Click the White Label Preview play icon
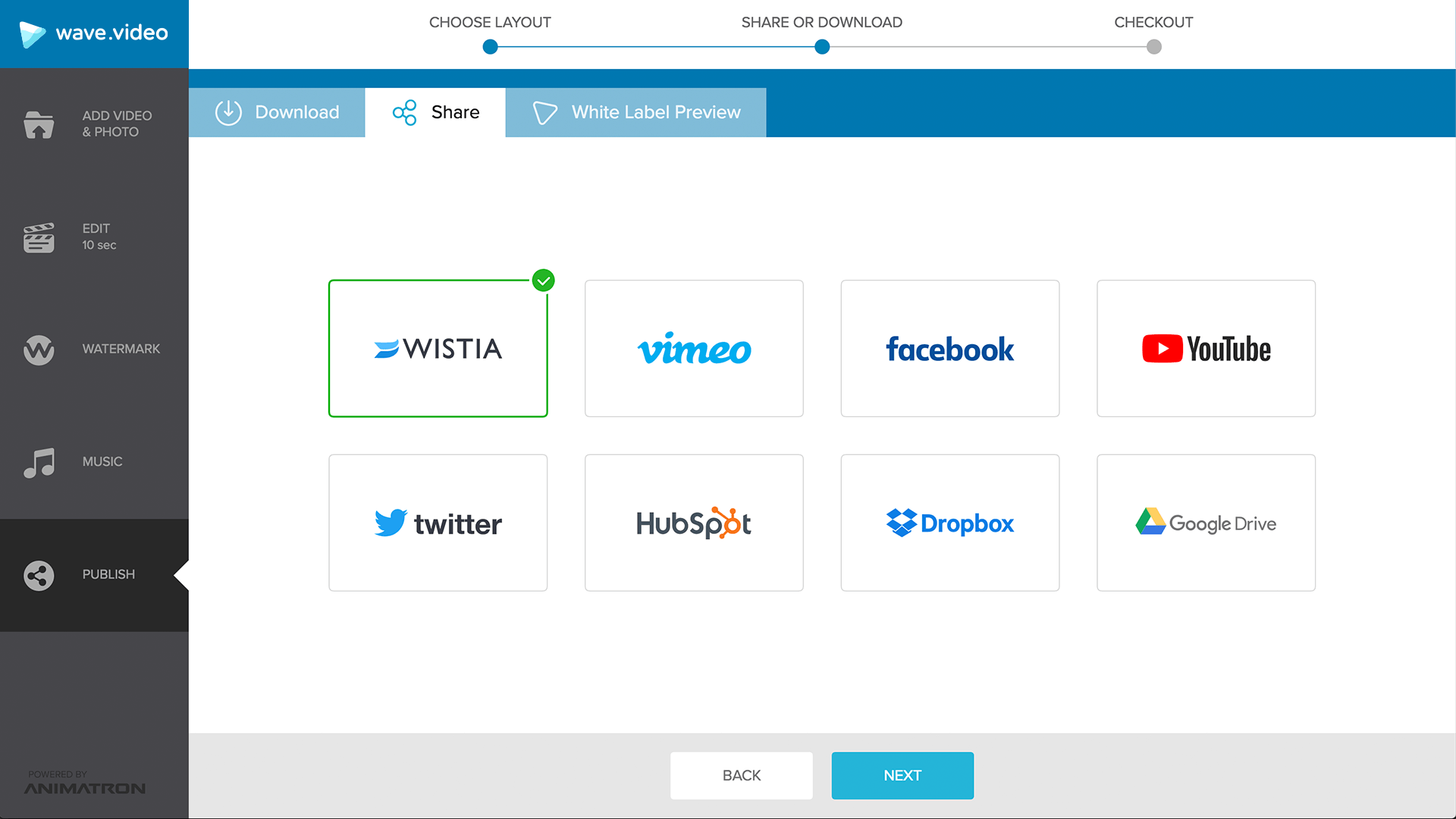 click(x=544, y=112)
